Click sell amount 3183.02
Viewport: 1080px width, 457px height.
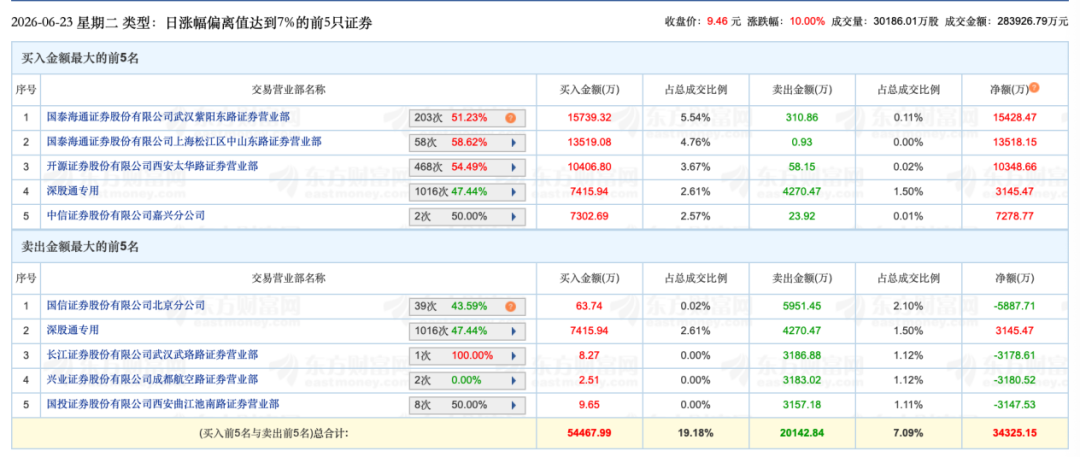[x=802, y=380]
